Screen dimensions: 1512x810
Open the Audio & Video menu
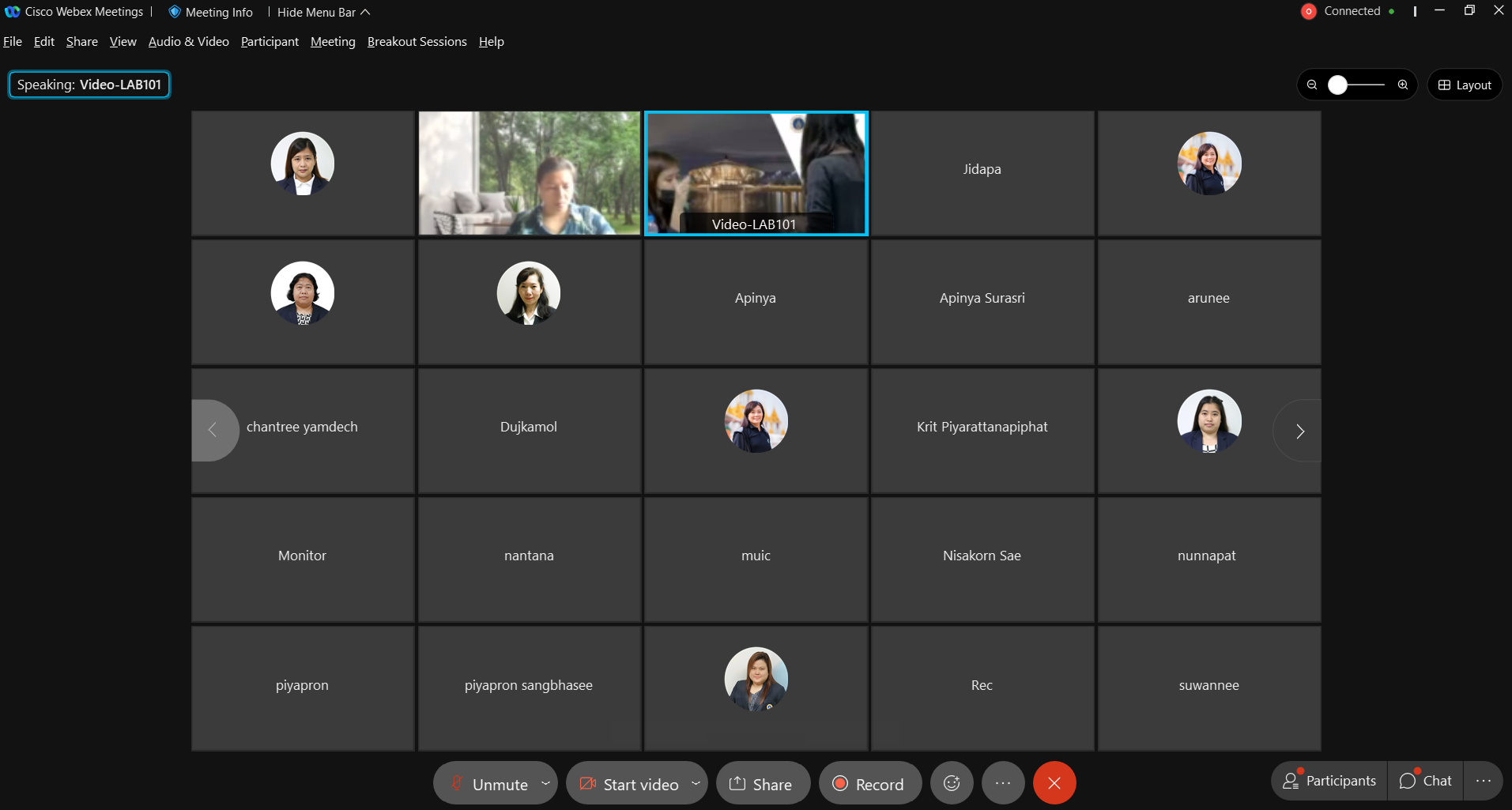[188, 42]
